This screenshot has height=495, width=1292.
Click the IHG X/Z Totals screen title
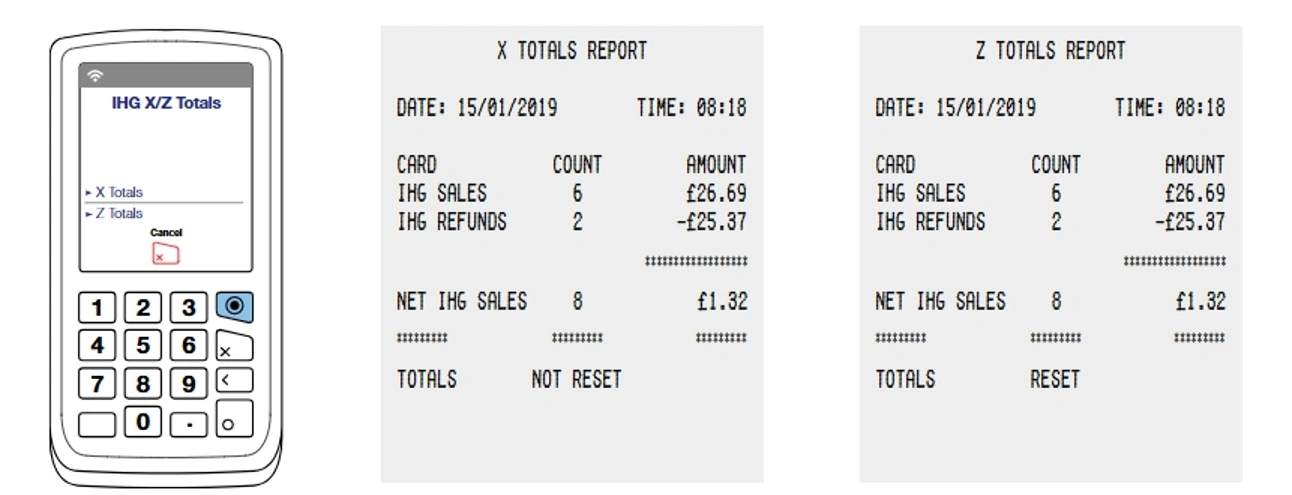coord(166,103)
